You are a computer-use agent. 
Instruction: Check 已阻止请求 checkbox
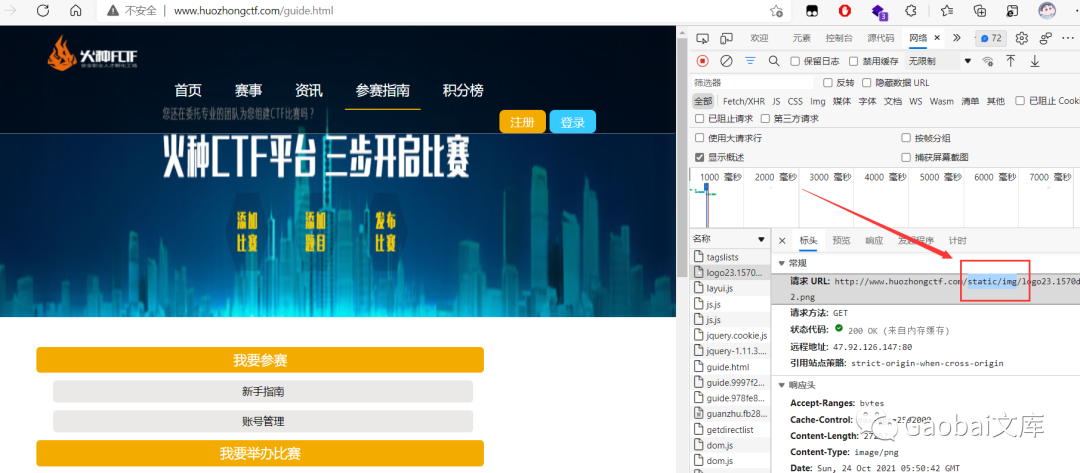pos(700,118)
